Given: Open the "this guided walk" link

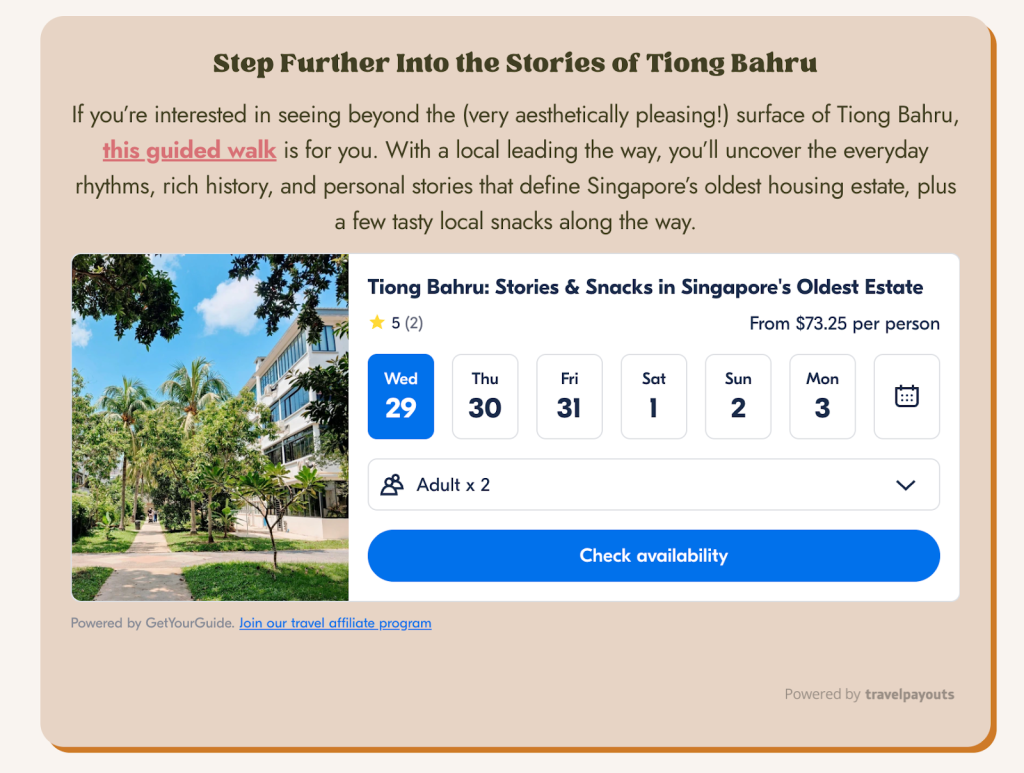Looking at the screenshot, I should click(x=189, y=151).
